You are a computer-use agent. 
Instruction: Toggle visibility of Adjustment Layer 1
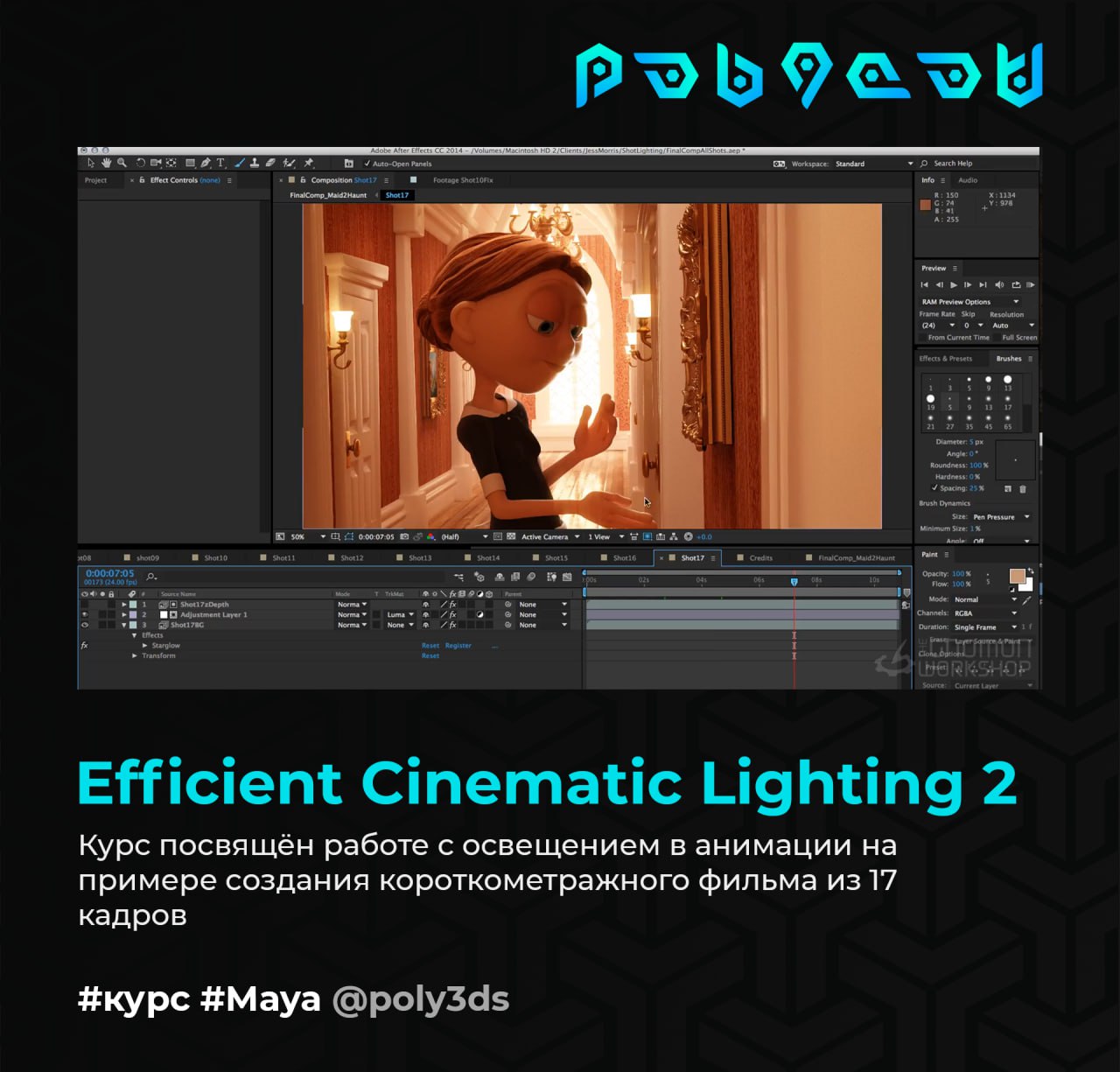[x=84, y=614]
